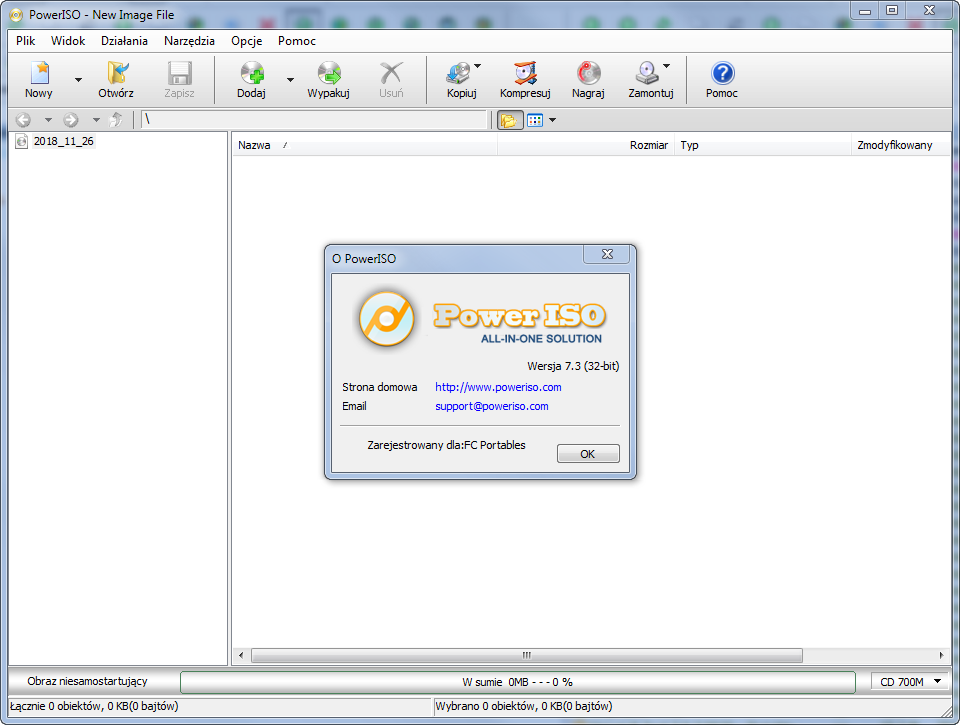
Task: Open the back history dropdown arrow
Action: point(48,120)
